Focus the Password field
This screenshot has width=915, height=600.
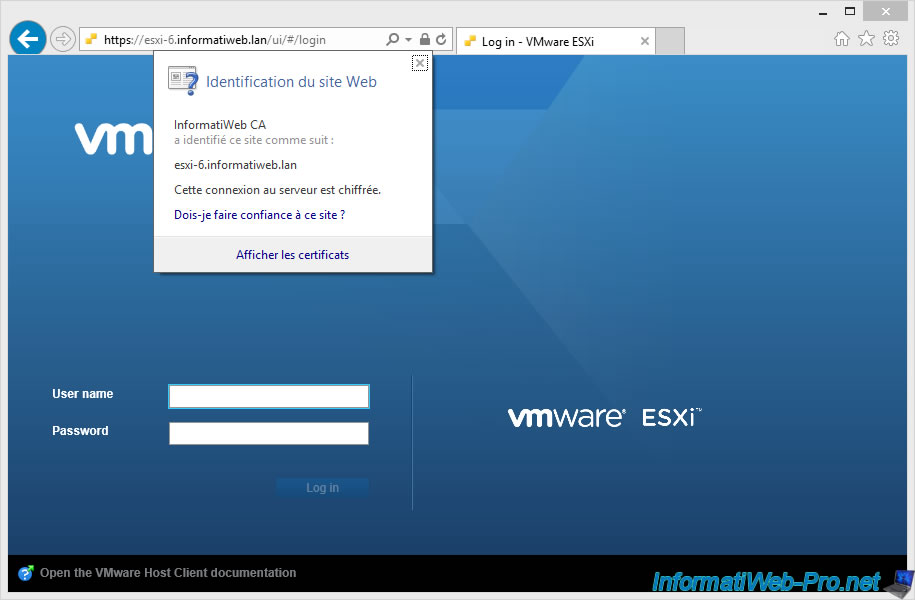pos(269,433)
